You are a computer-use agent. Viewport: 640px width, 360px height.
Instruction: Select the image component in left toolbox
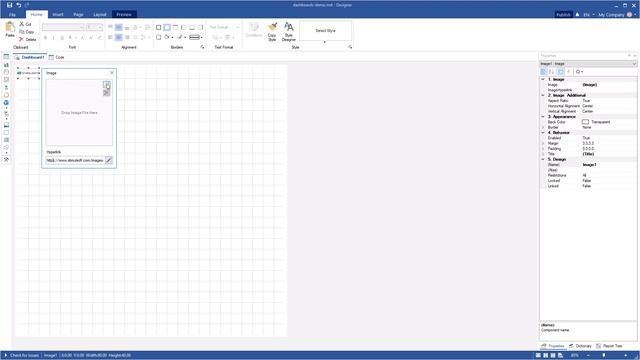coord(6,125)
